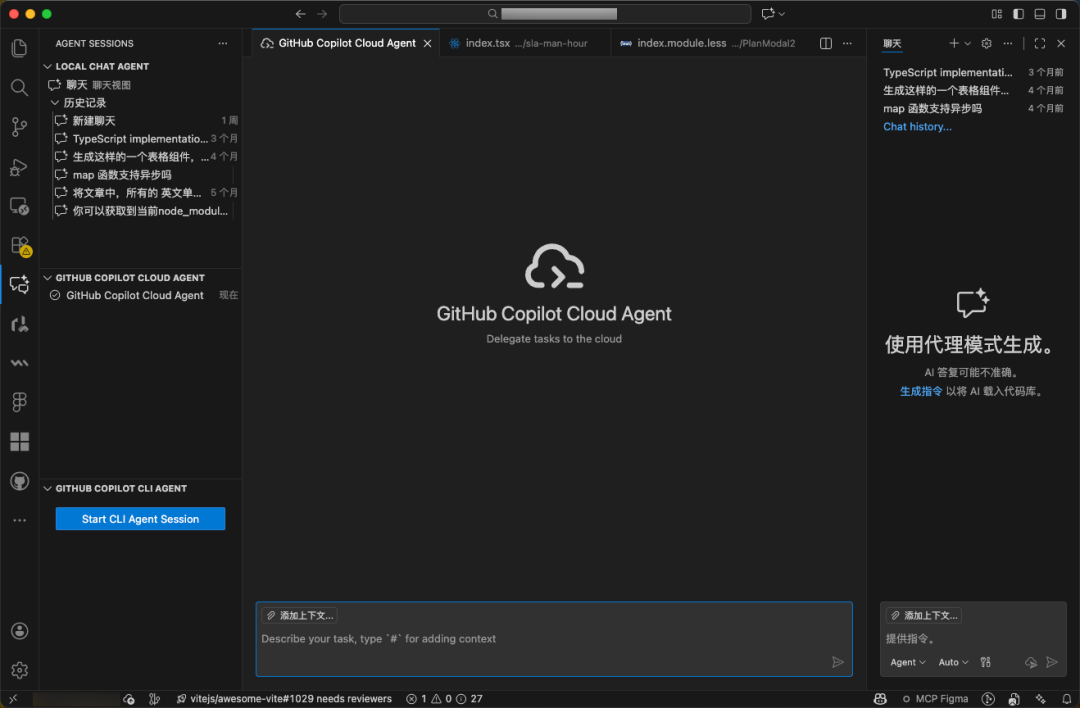Open 生成这样的一个表格组件 in right chat list
The width and height of the screenshot is (1080, 708).
(x=973, y=90)
